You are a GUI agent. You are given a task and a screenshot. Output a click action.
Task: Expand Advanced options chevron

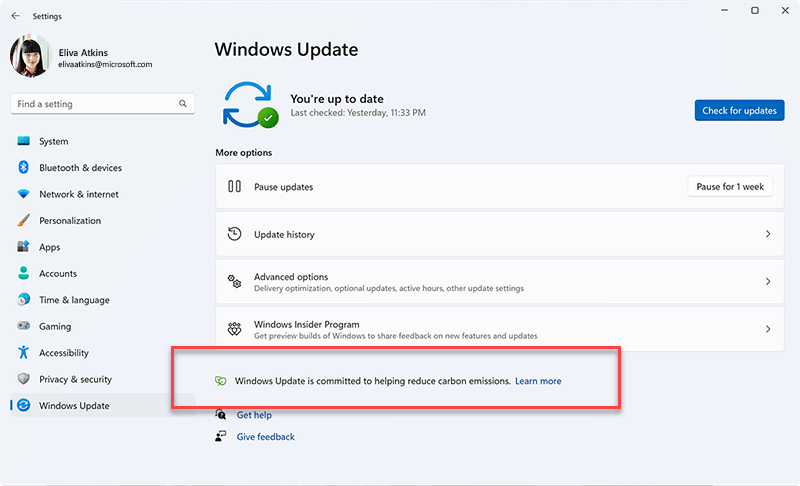768,282
